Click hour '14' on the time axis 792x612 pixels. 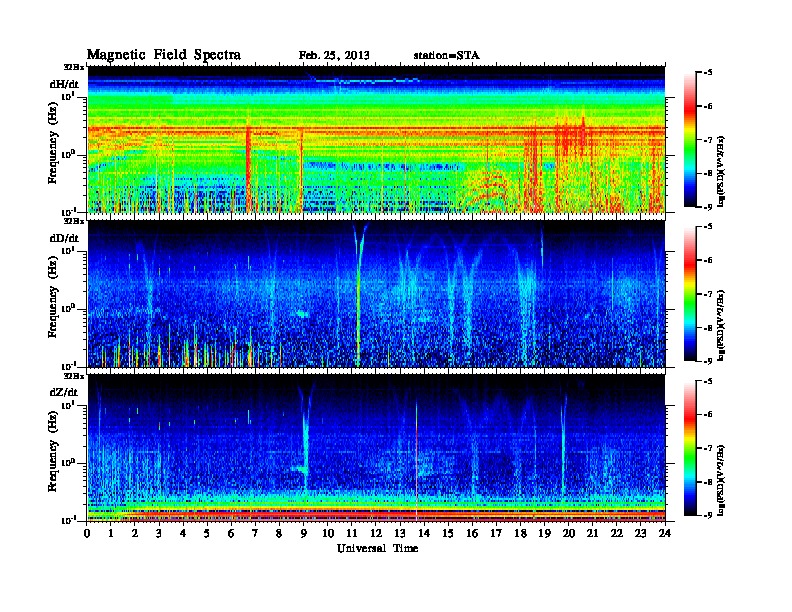pos(424,533)
